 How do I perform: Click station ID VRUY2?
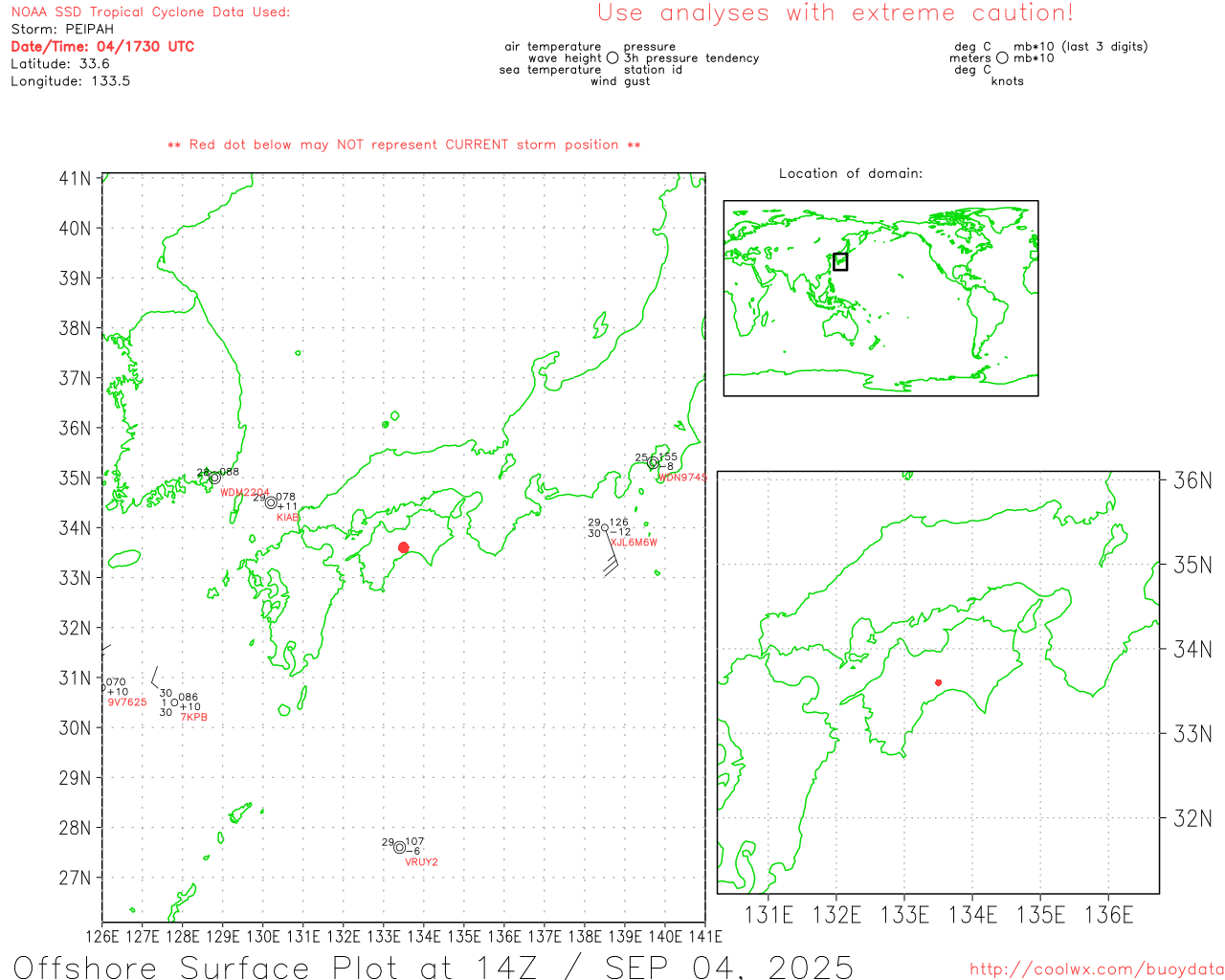point(421,862)
